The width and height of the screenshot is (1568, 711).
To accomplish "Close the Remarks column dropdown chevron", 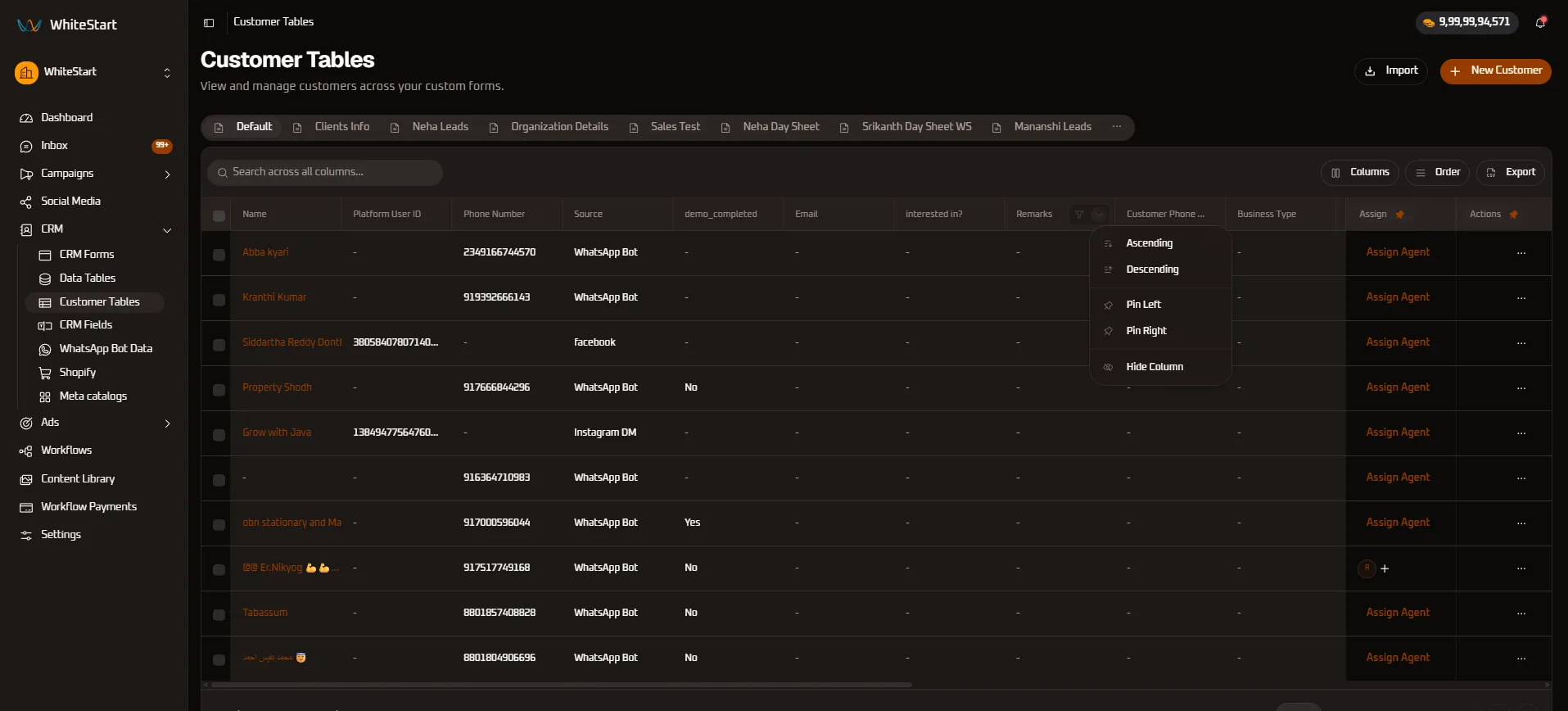I will click(1099, 215).
